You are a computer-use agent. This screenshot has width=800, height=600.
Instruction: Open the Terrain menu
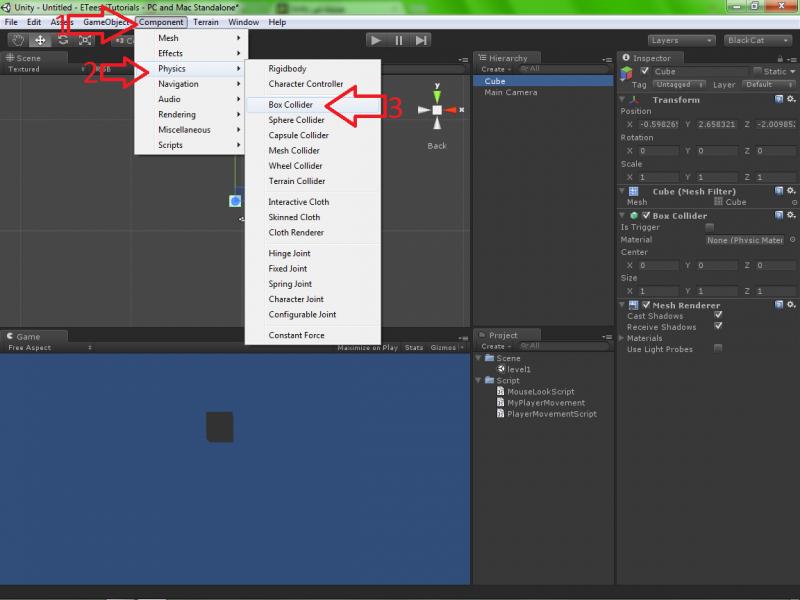tap(206, 22)
